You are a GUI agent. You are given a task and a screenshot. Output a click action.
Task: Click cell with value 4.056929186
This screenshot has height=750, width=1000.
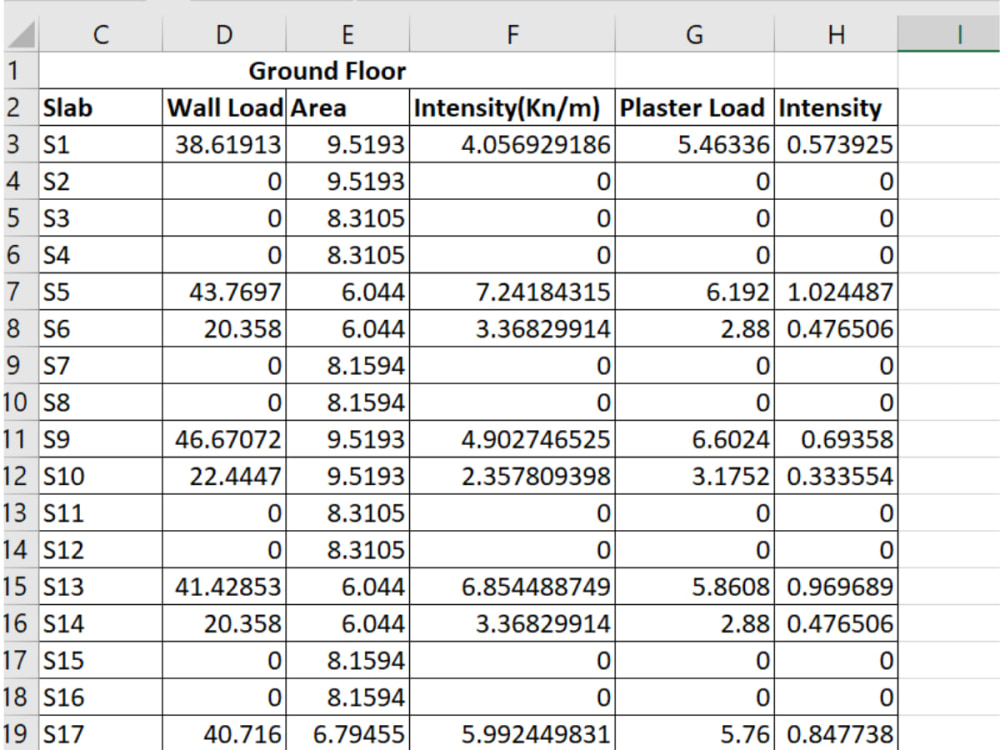pos(512,145)
